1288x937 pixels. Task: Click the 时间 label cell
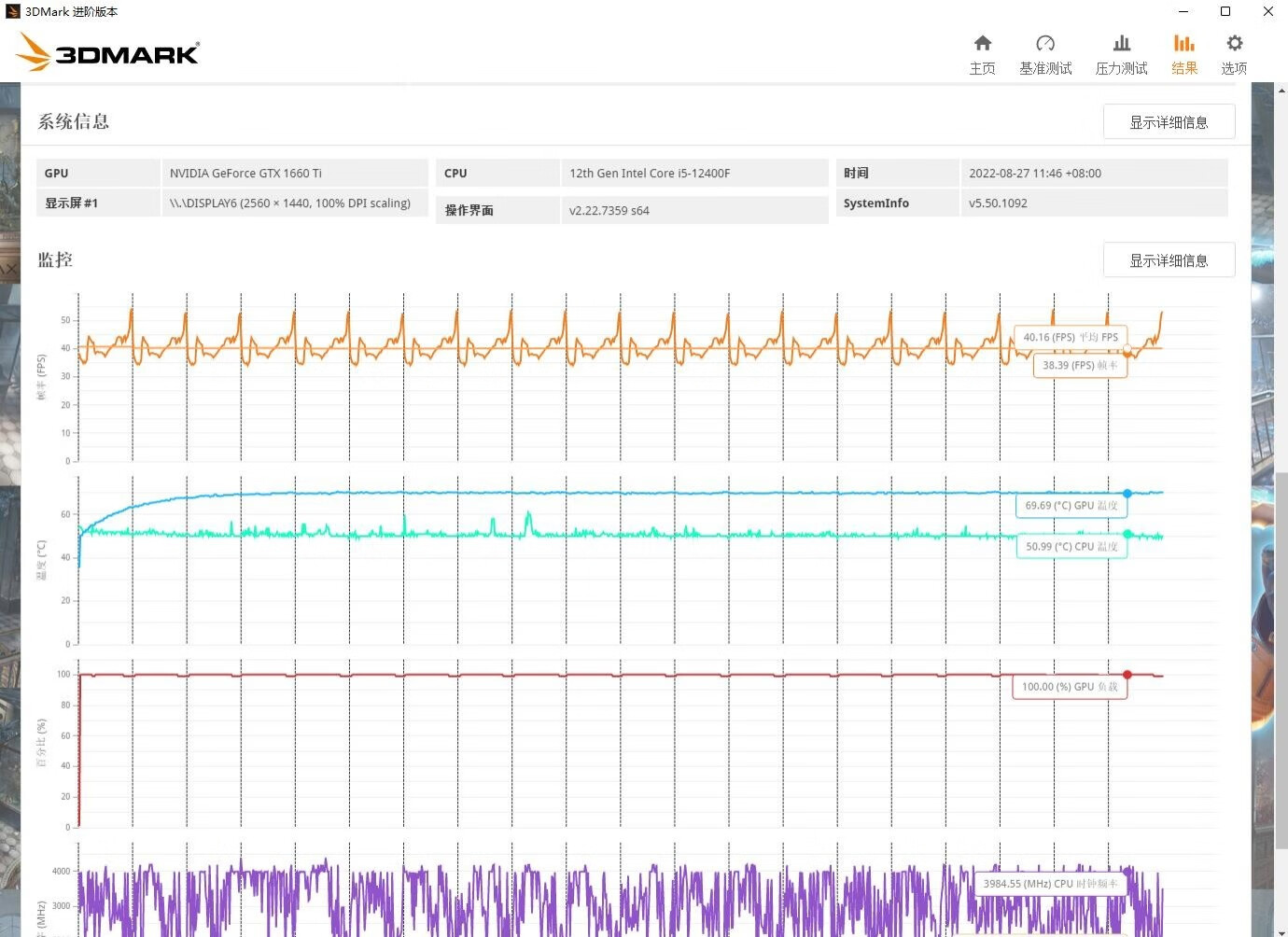click(897, 174)
